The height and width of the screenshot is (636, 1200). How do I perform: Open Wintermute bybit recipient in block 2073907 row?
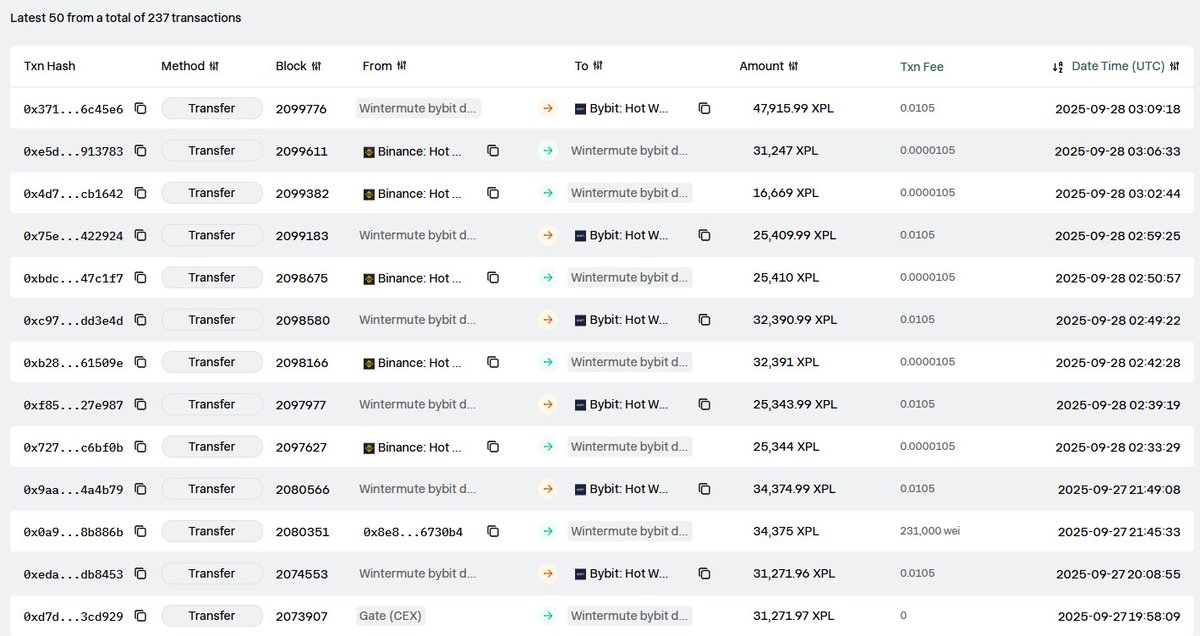coord(630,616)
